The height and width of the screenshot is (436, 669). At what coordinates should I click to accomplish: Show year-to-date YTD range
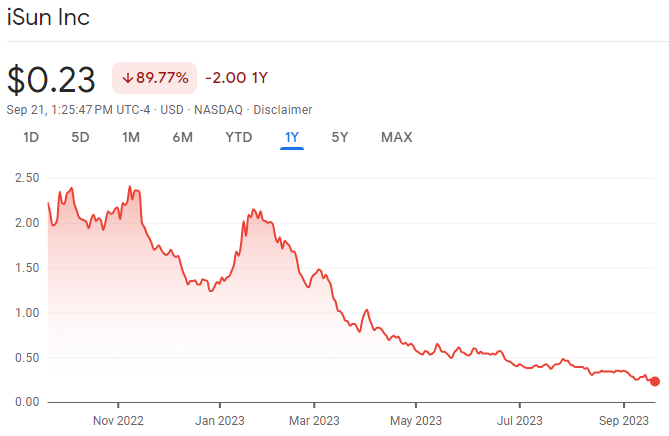[239, 137]
